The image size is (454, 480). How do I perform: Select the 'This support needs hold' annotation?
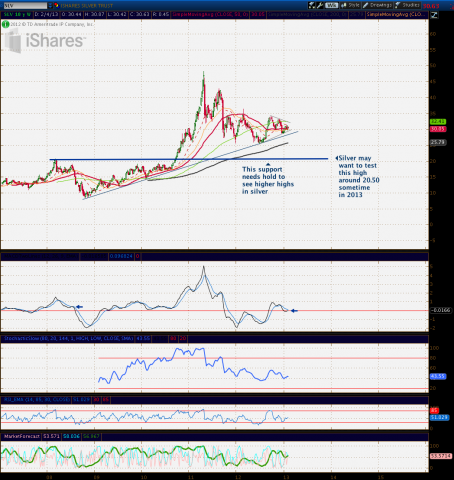pos(268,180)
